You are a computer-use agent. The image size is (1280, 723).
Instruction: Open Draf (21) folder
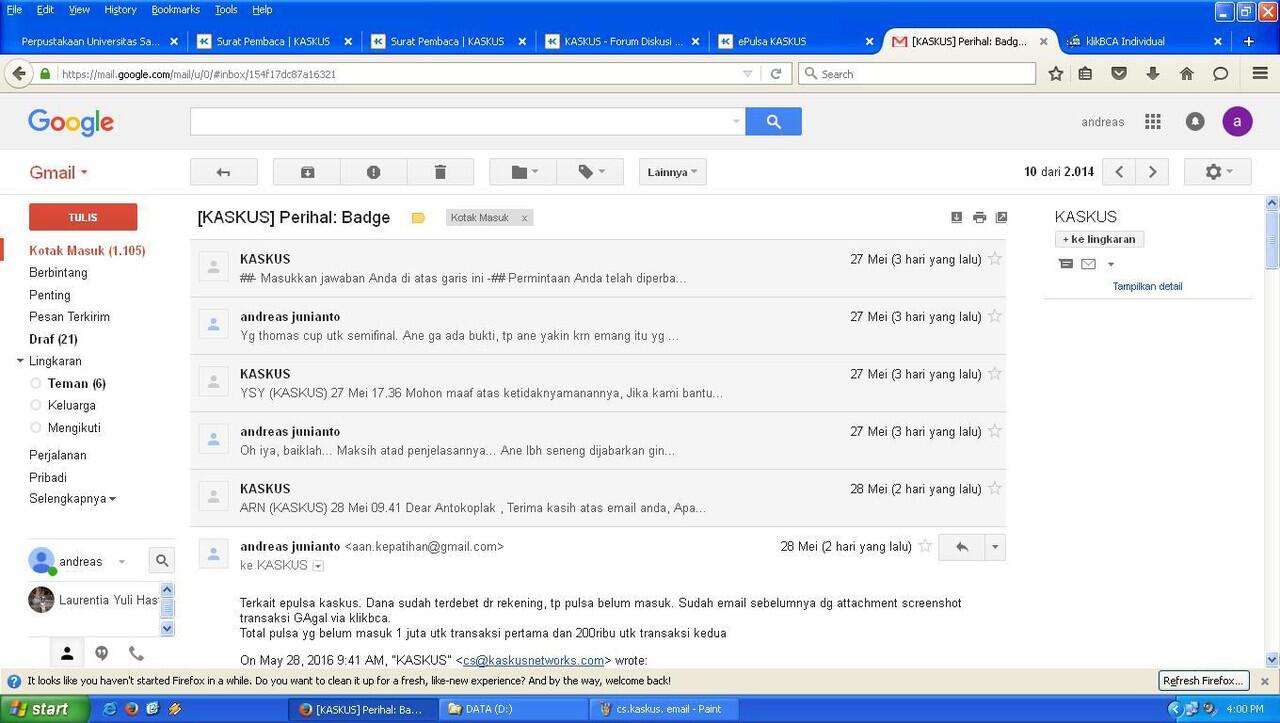[53, 339]
